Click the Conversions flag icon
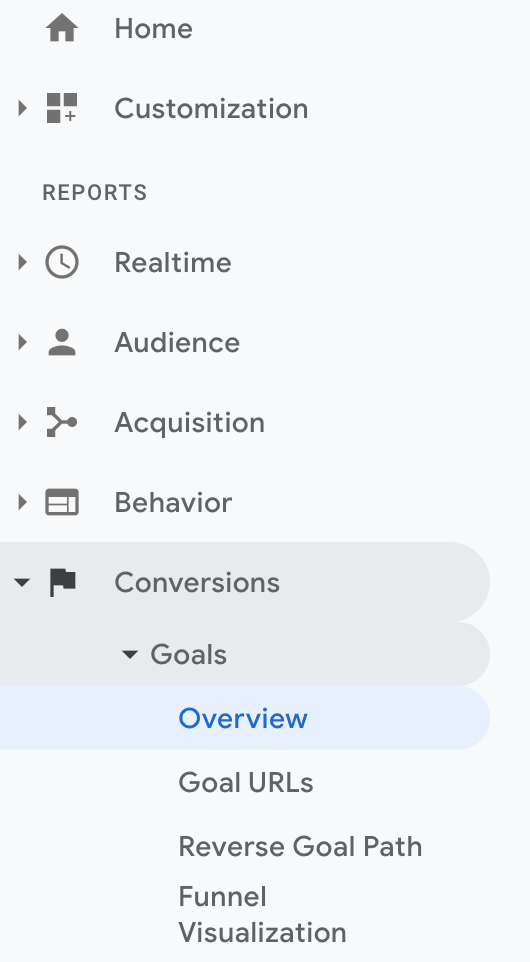 click(x=62, y=582)
